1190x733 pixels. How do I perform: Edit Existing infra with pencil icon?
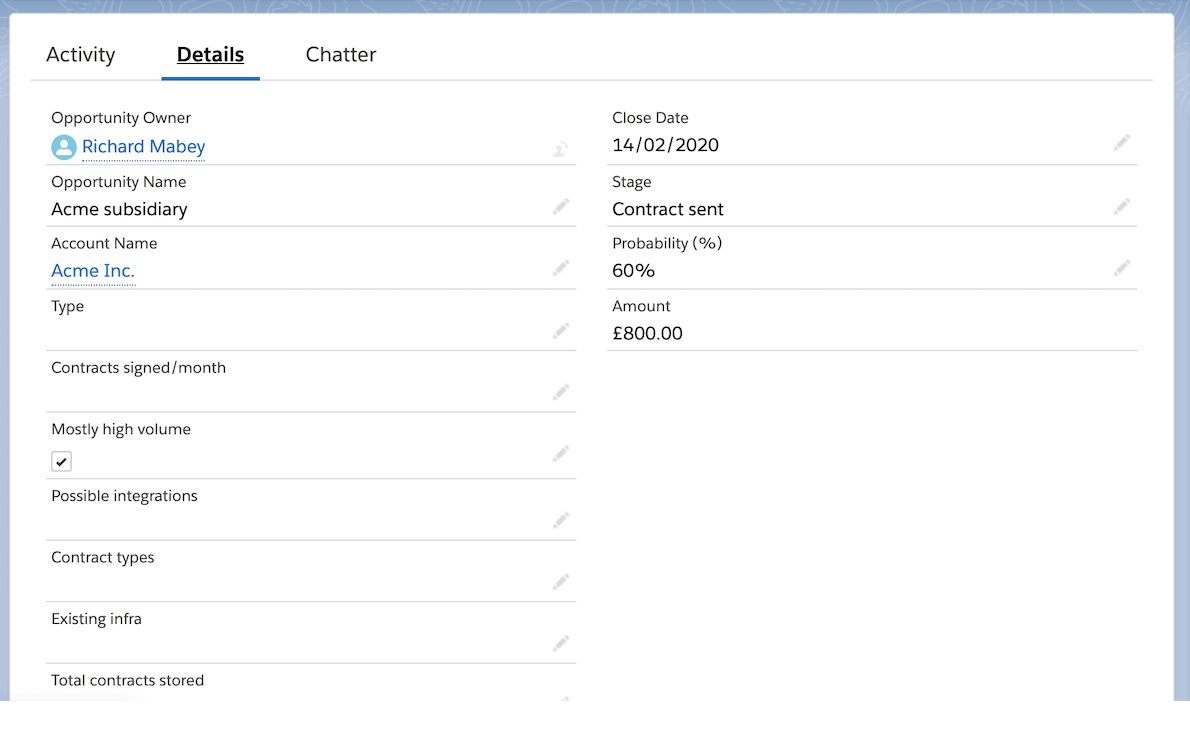tap(561, 643)
